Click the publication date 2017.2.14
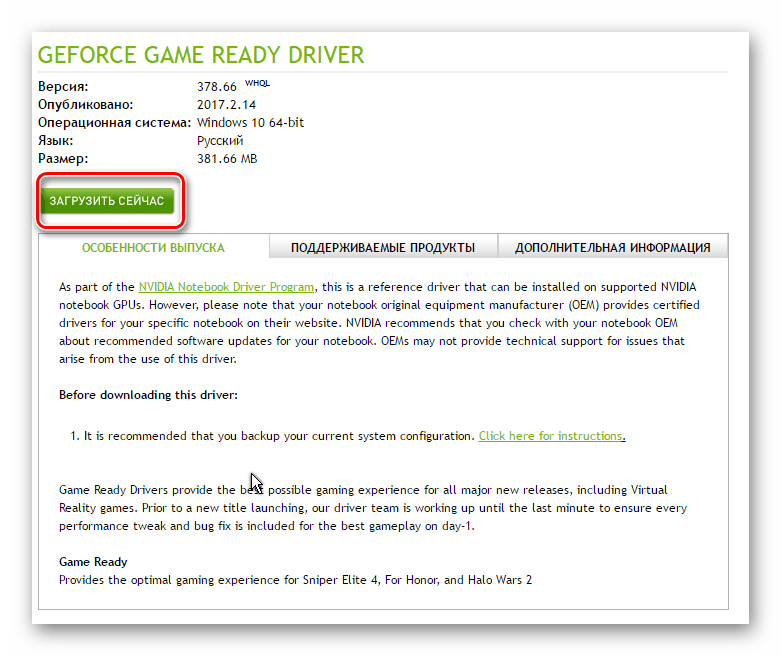 coord(228,105)
